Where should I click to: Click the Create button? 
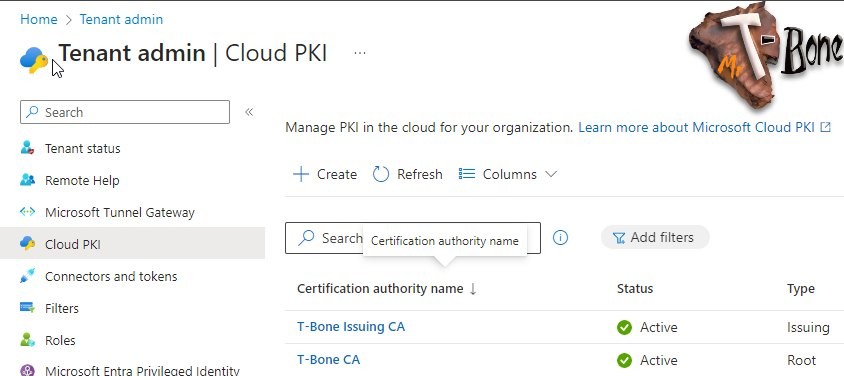pyautogui.click(x=325, y=174)
